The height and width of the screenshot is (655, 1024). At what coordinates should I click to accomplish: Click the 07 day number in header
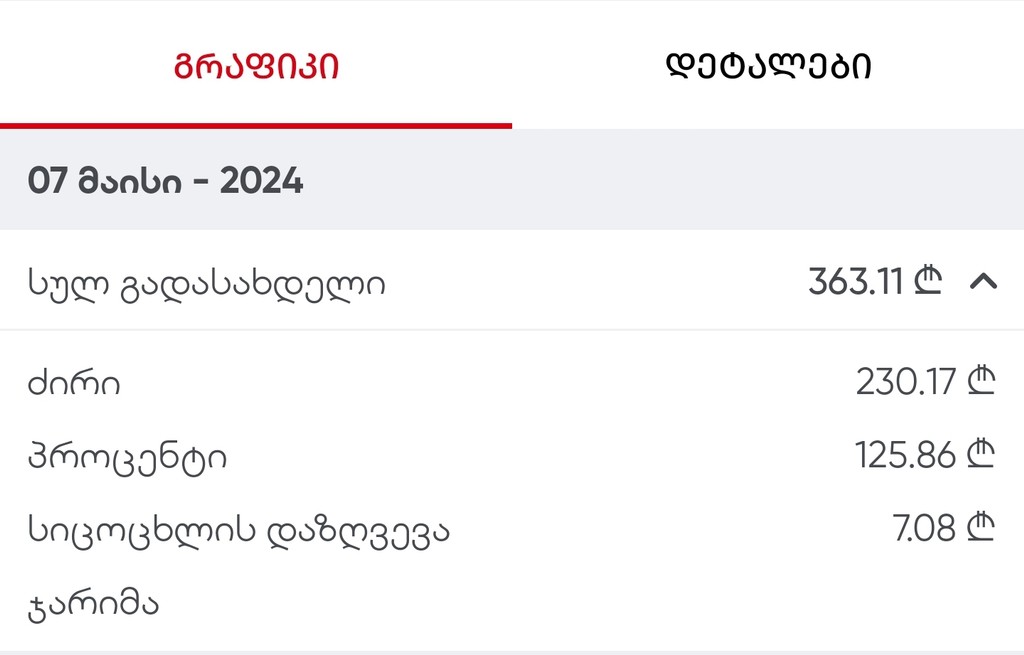47,180
